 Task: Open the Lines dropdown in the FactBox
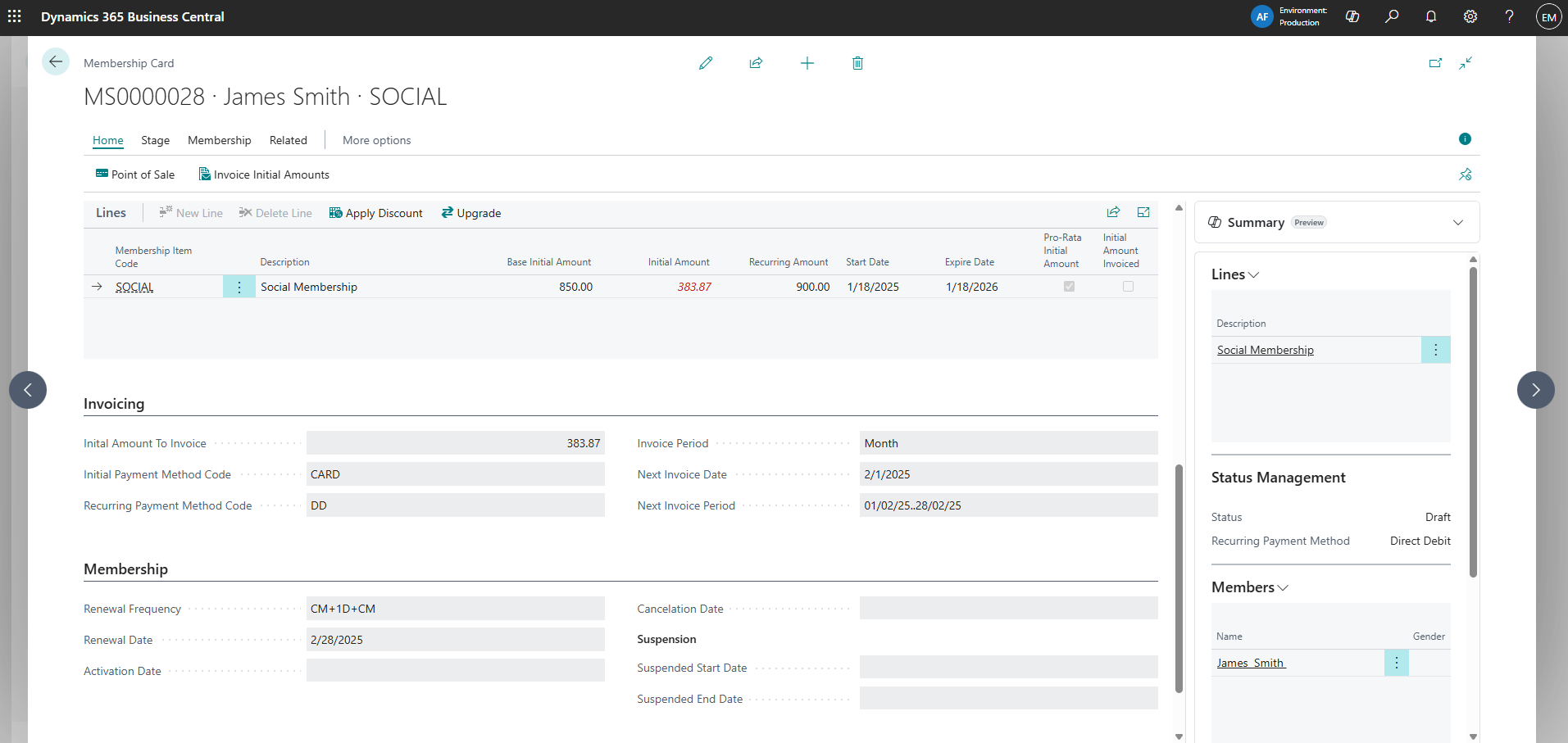pos(1235,274)
